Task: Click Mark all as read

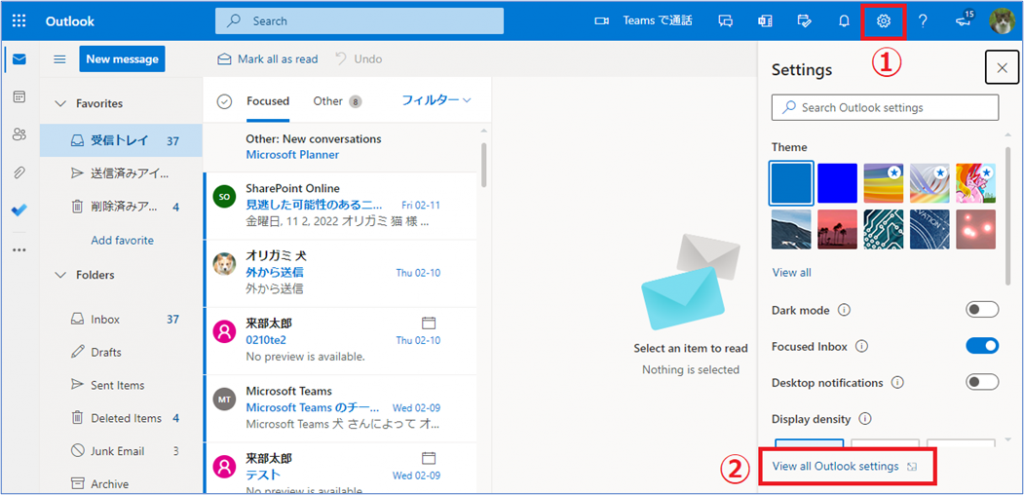Action: [268, 59]
